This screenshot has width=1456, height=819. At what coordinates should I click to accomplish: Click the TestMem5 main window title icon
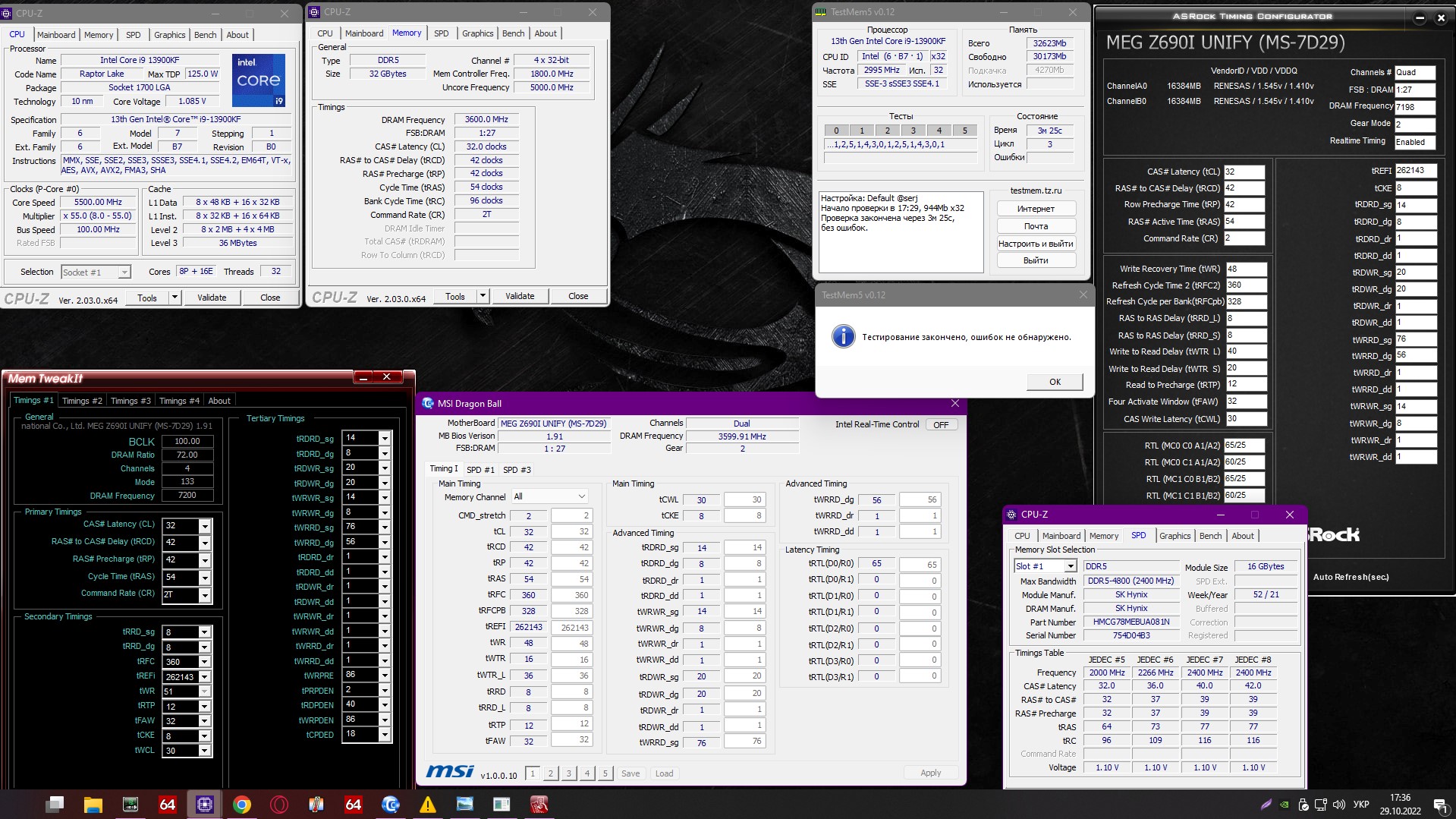point(821,12)
